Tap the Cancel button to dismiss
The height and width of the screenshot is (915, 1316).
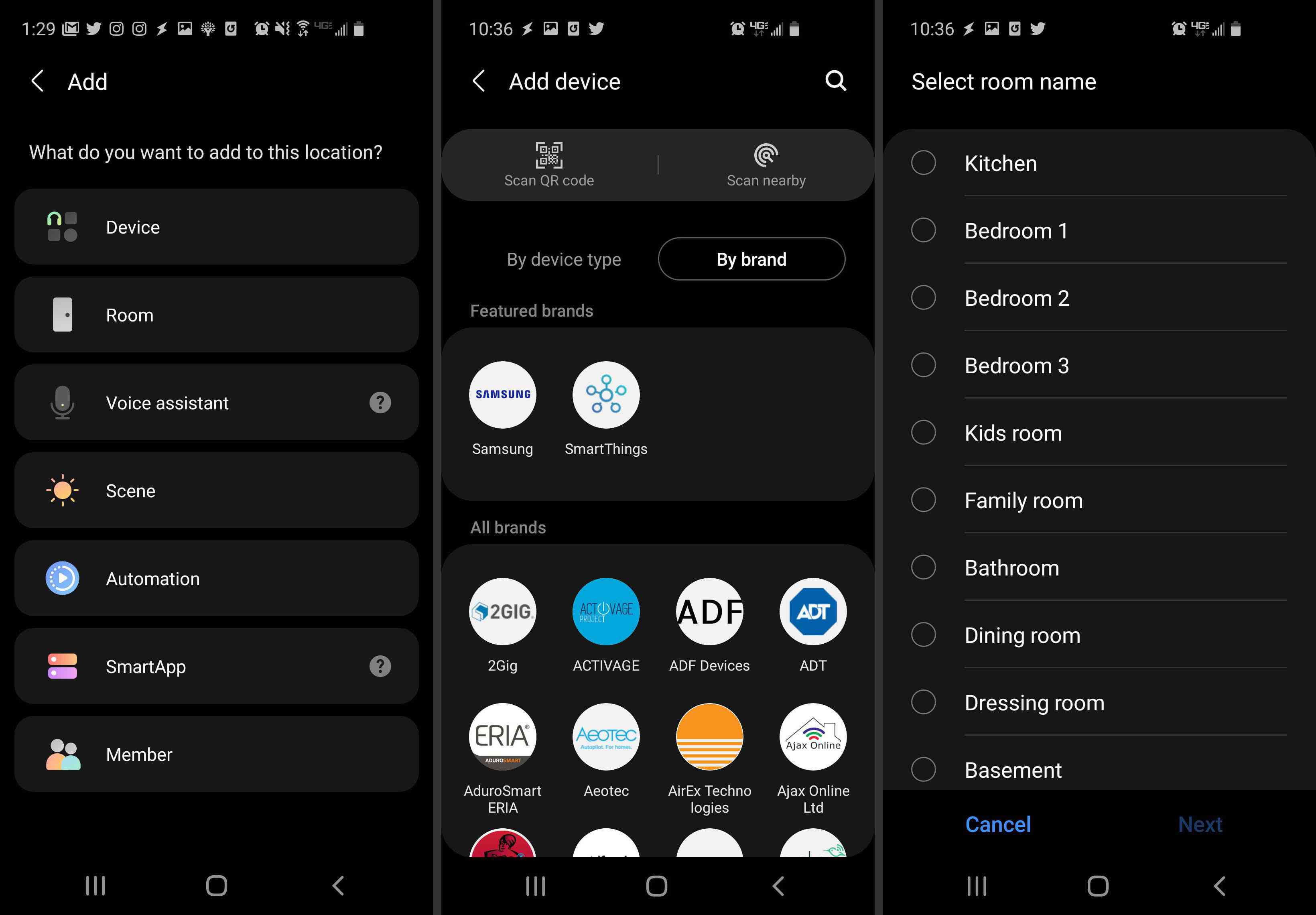[997, 824]
